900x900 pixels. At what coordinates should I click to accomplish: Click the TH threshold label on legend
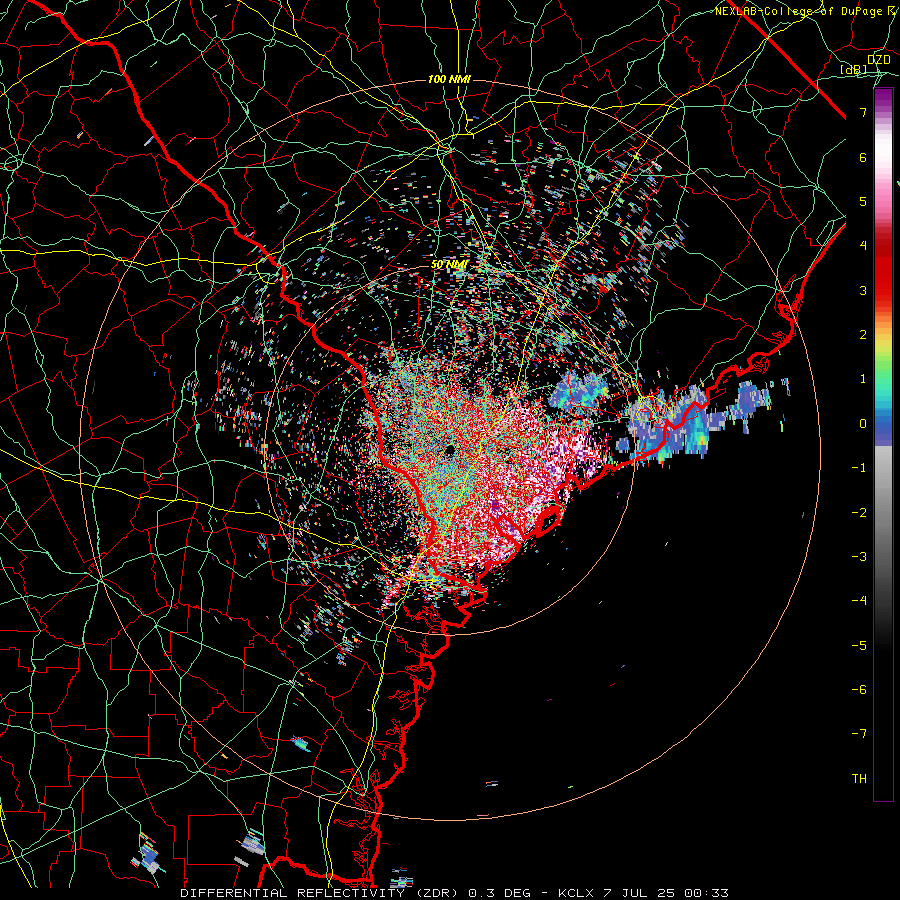pos(859,779)
